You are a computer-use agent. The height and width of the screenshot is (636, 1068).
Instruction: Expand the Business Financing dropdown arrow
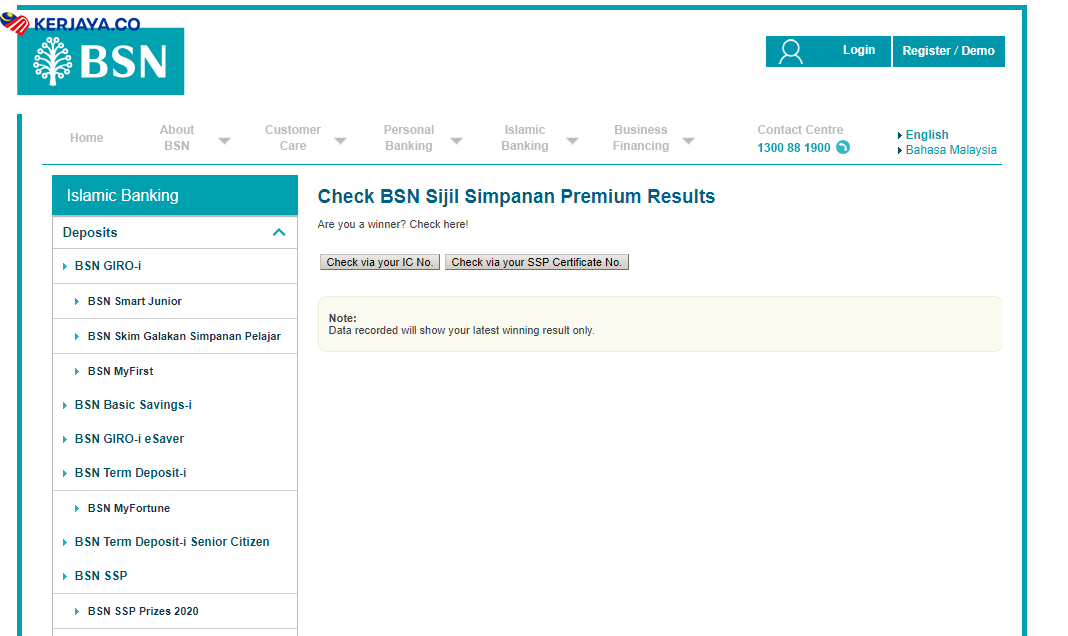click(689, 141)
